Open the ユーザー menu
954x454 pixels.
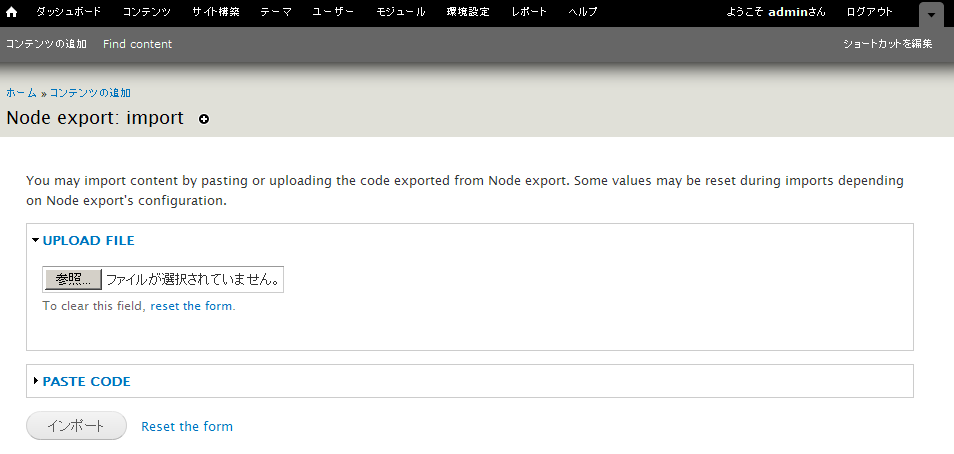coord(333,12)
